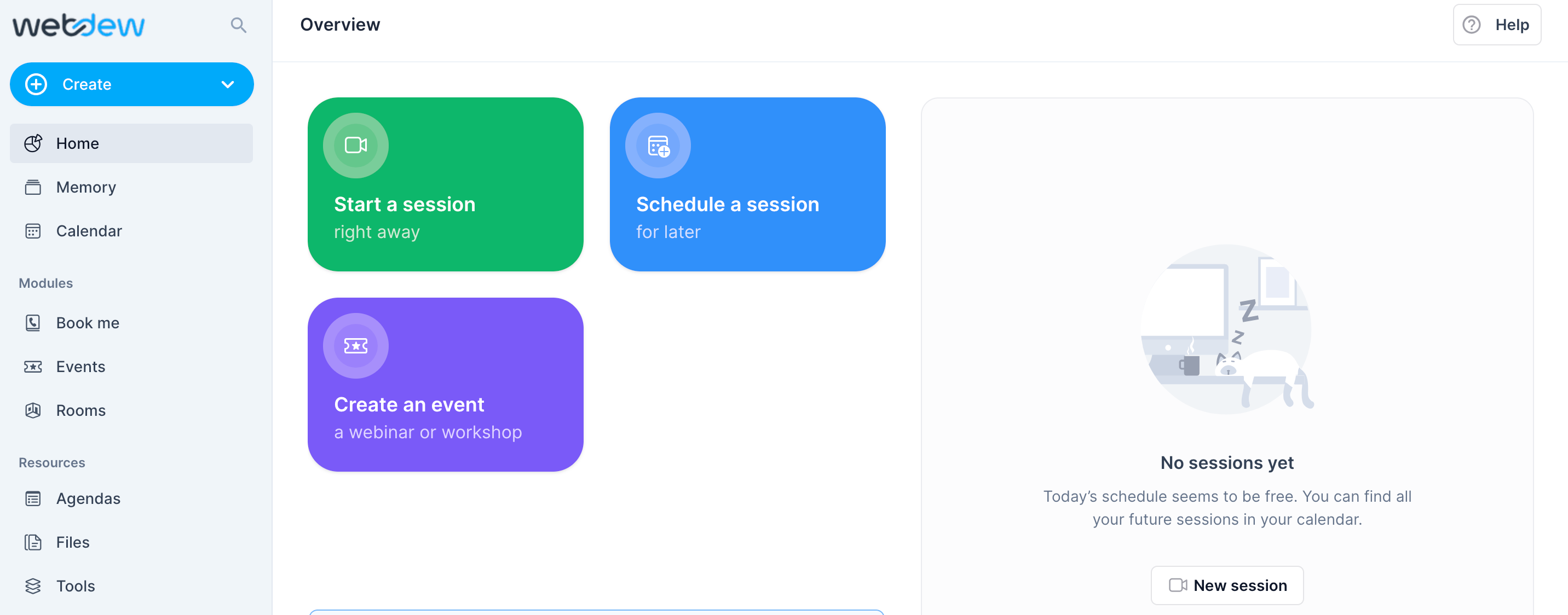
Task: Click the Files document icon
Action: [33, 543]
